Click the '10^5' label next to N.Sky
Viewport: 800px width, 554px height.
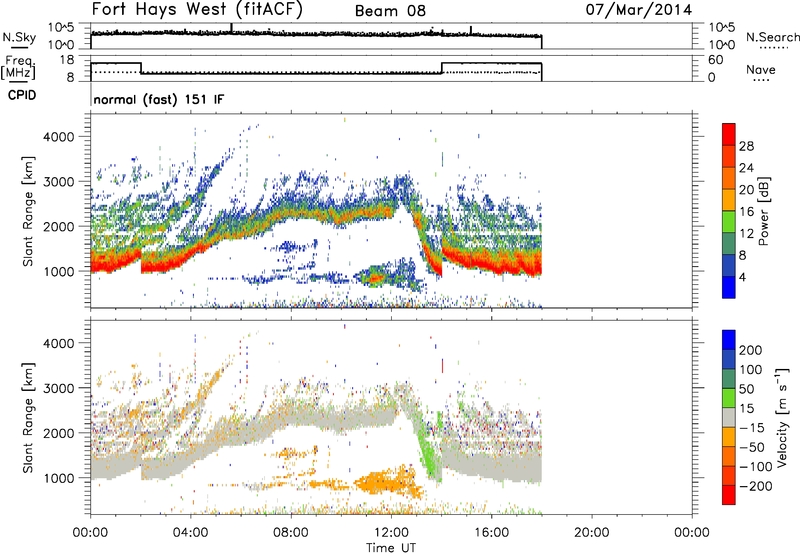[62, 28]
